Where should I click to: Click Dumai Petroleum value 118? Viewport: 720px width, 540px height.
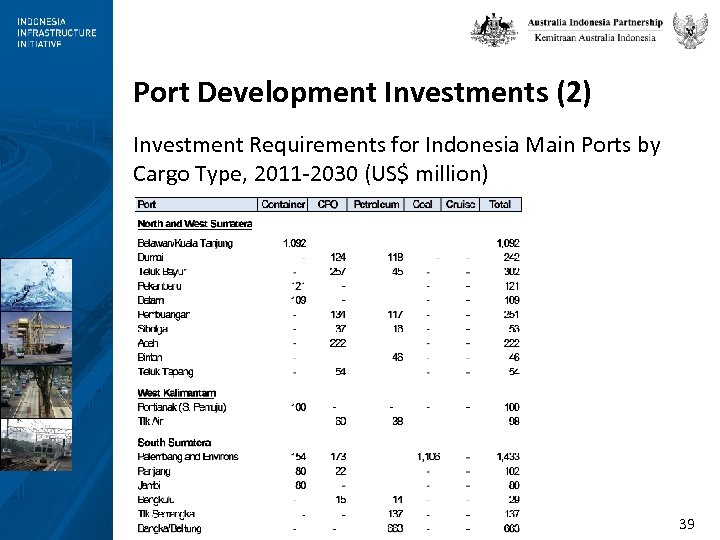tap(395, 257)
